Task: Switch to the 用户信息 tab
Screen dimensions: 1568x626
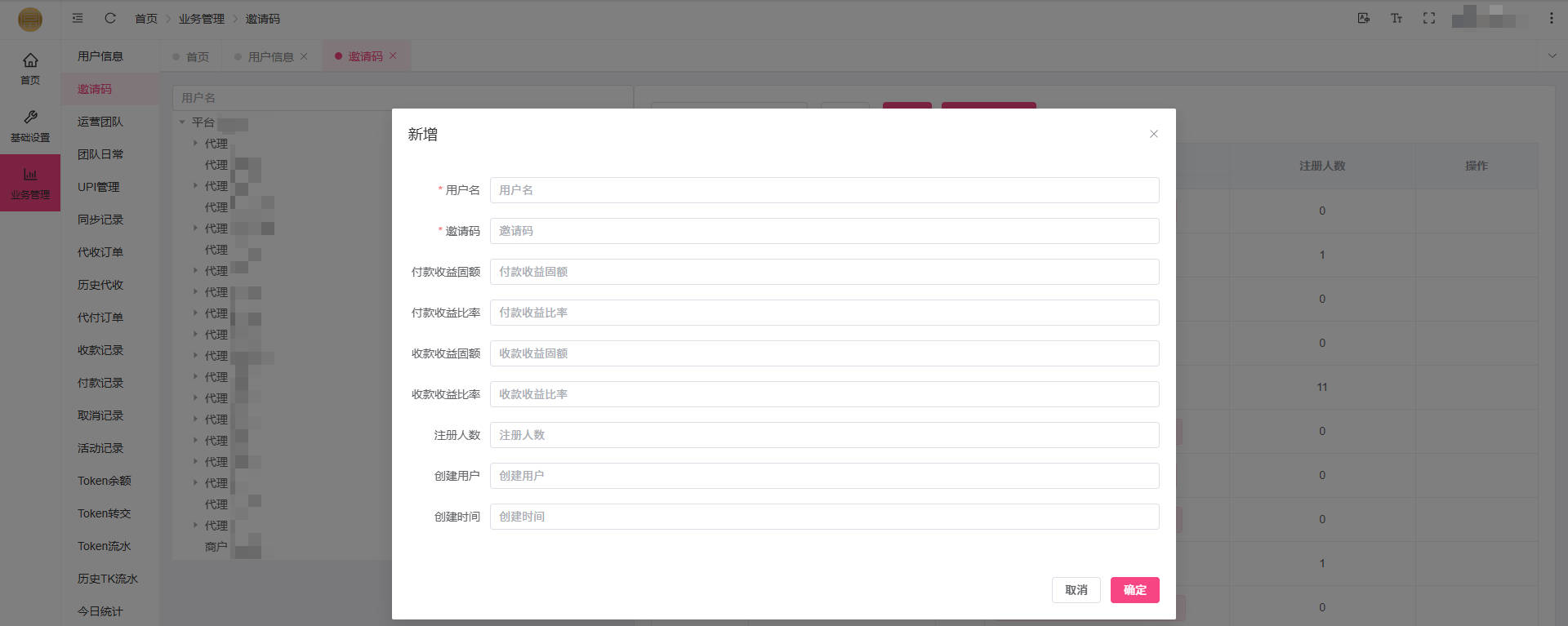Action: pyautogui.click(x=270, y=56)
